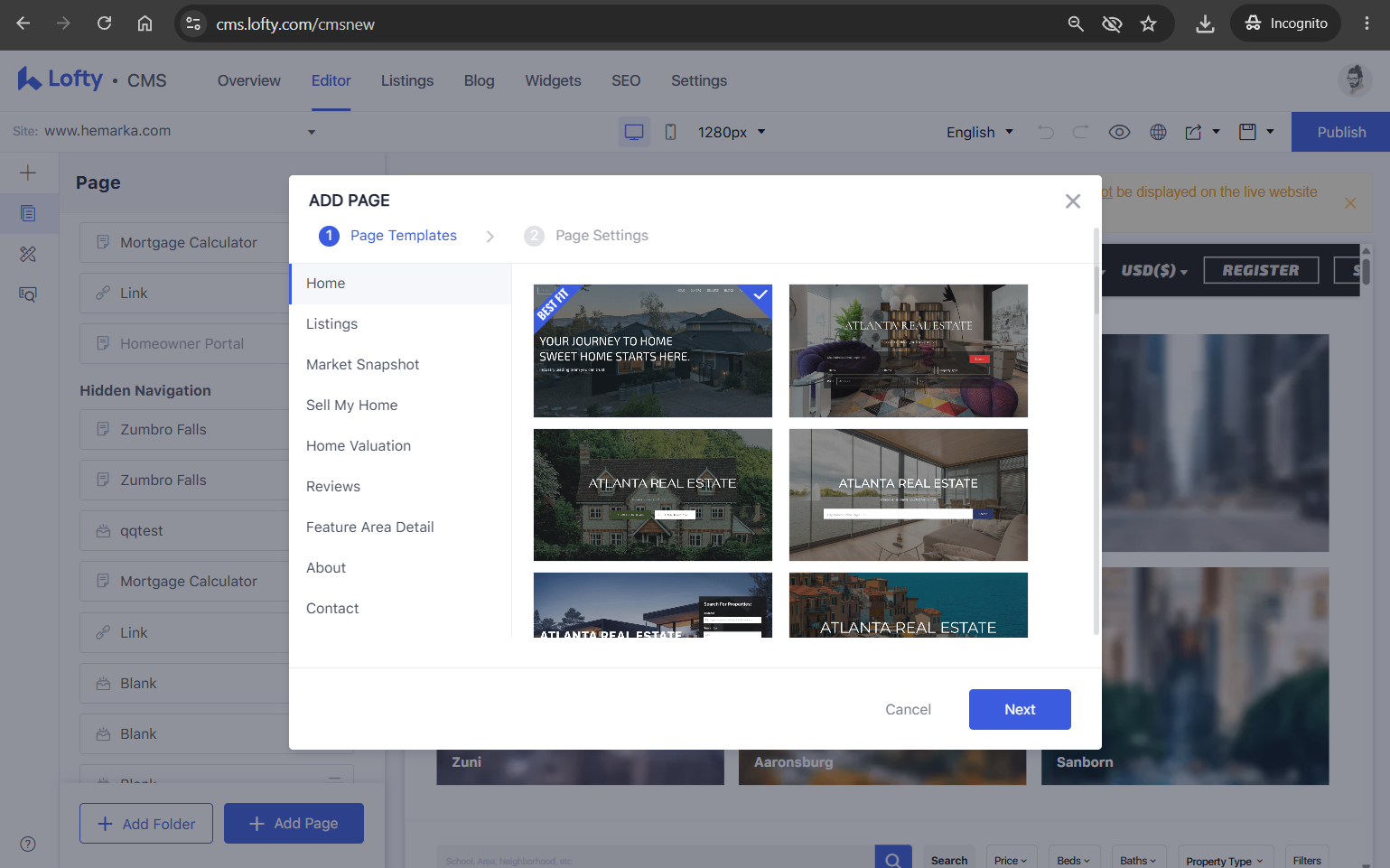Open the USD($) currency dropdown on preview
The width and height of the screenshot is (1390, 868).
pos(1154,271)
